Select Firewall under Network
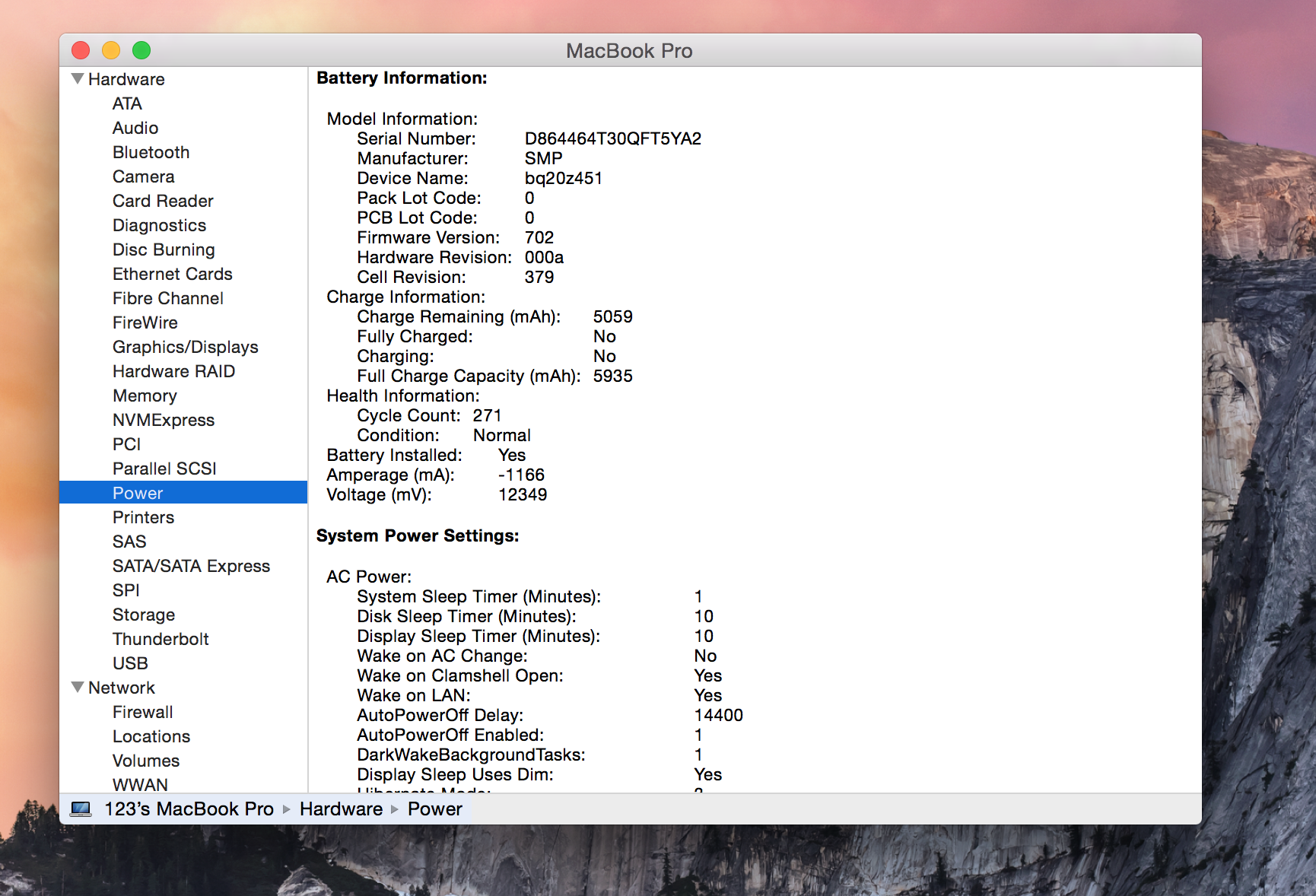Screen dimensions: 1316x896 click(x=142, y=712)
